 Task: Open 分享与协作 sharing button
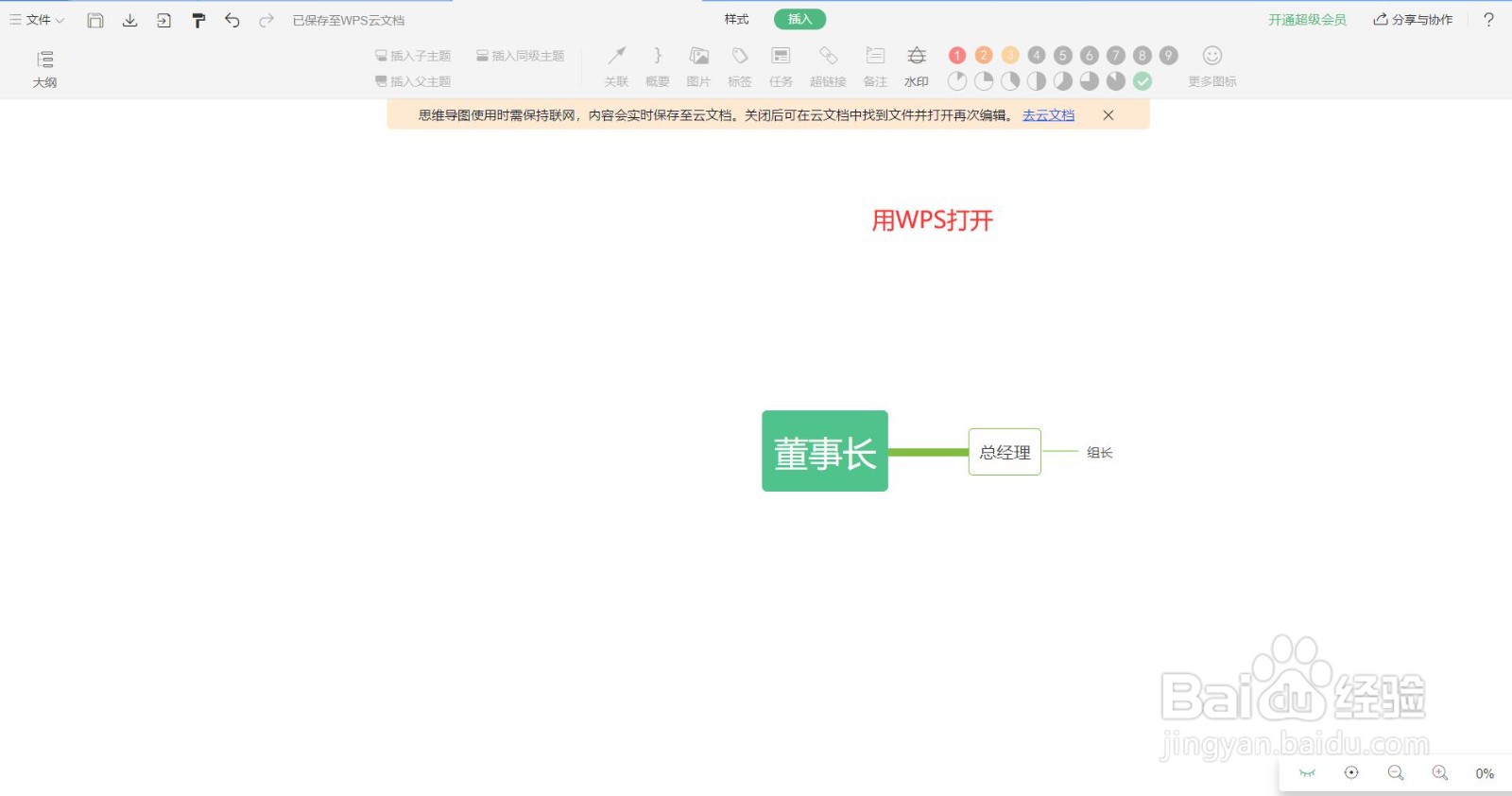tap(1414, 19)
